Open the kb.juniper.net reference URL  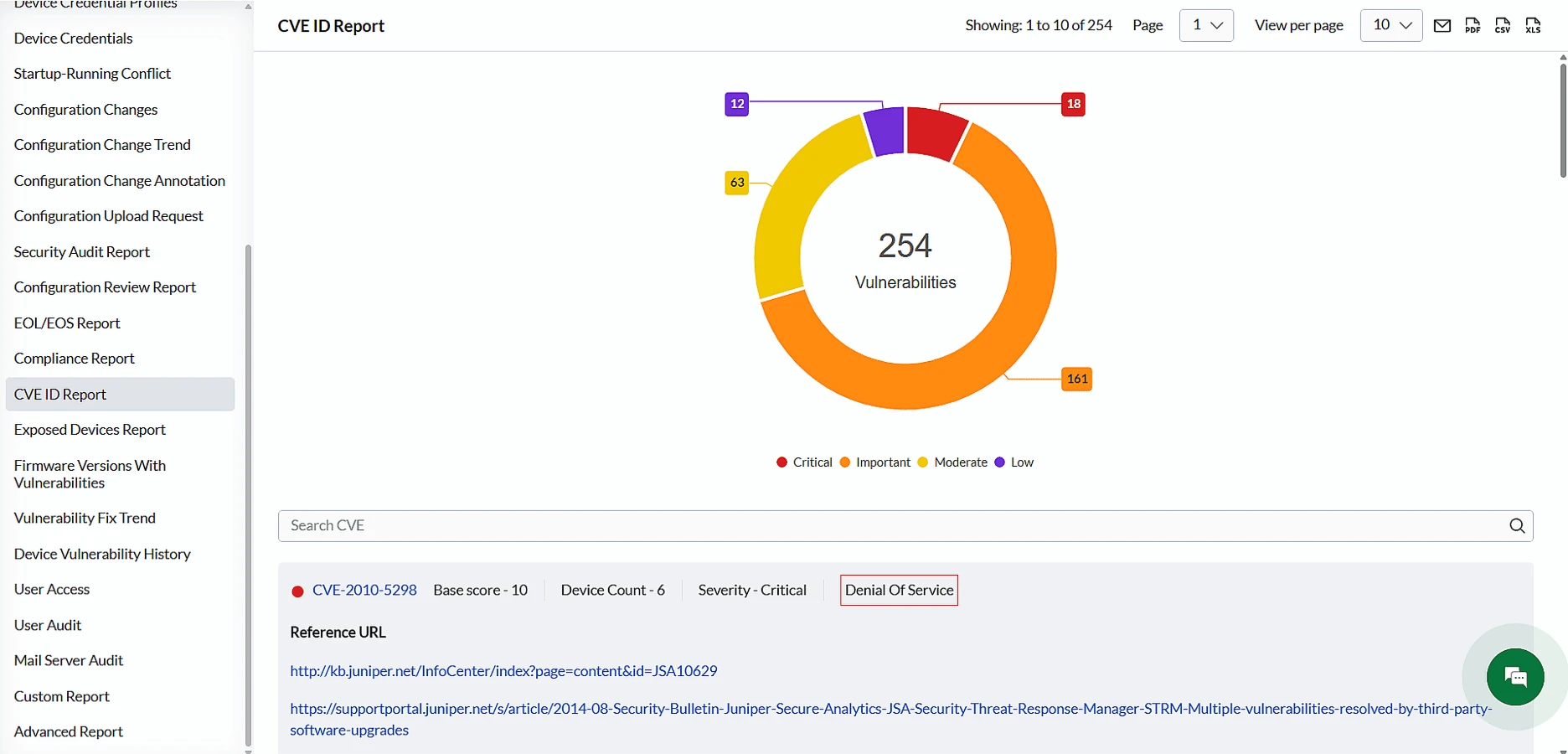tap(503, 670)
